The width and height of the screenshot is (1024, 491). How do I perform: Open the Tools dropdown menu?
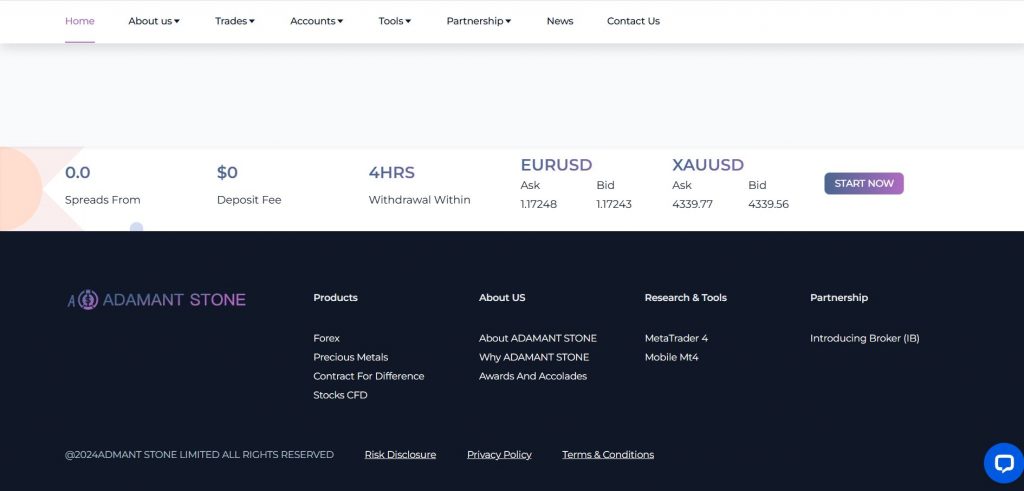(x=394, y=21)
